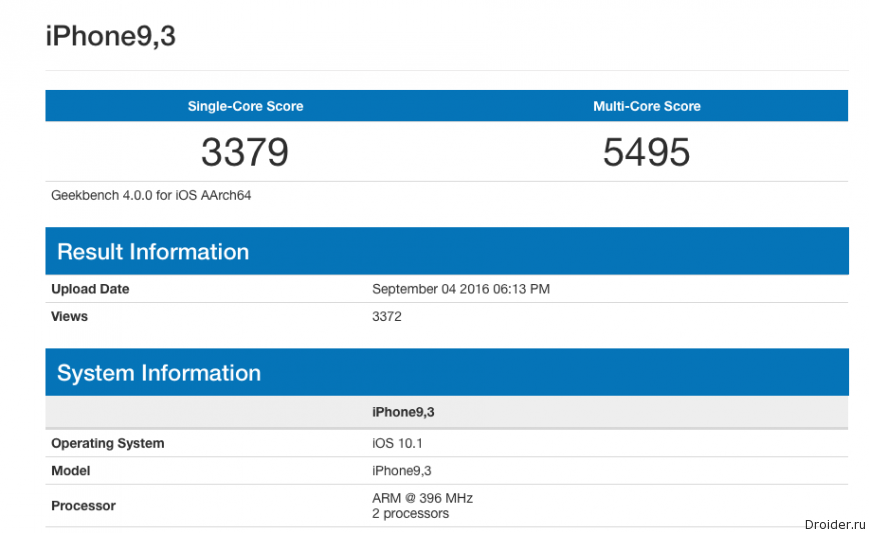Select the views count 3372
The image size is (869, 533).
[387, 316]
